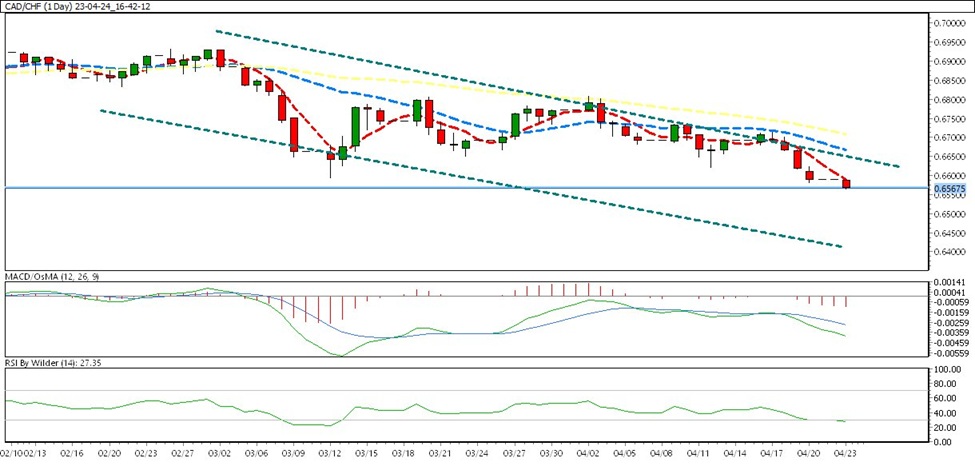Click the 04/02 date label
Screen dimensions: 975x474
point(588,454)
